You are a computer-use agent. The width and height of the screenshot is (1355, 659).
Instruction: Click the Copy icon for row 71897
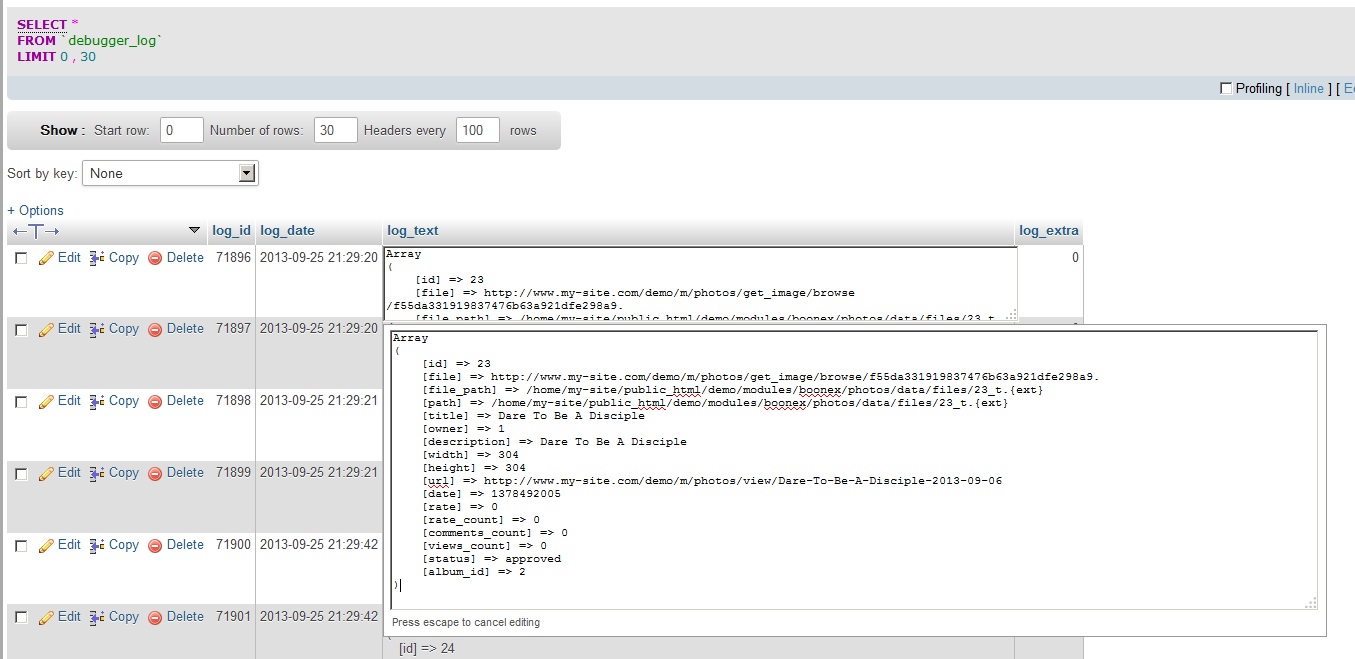click(x=97, y=329)
